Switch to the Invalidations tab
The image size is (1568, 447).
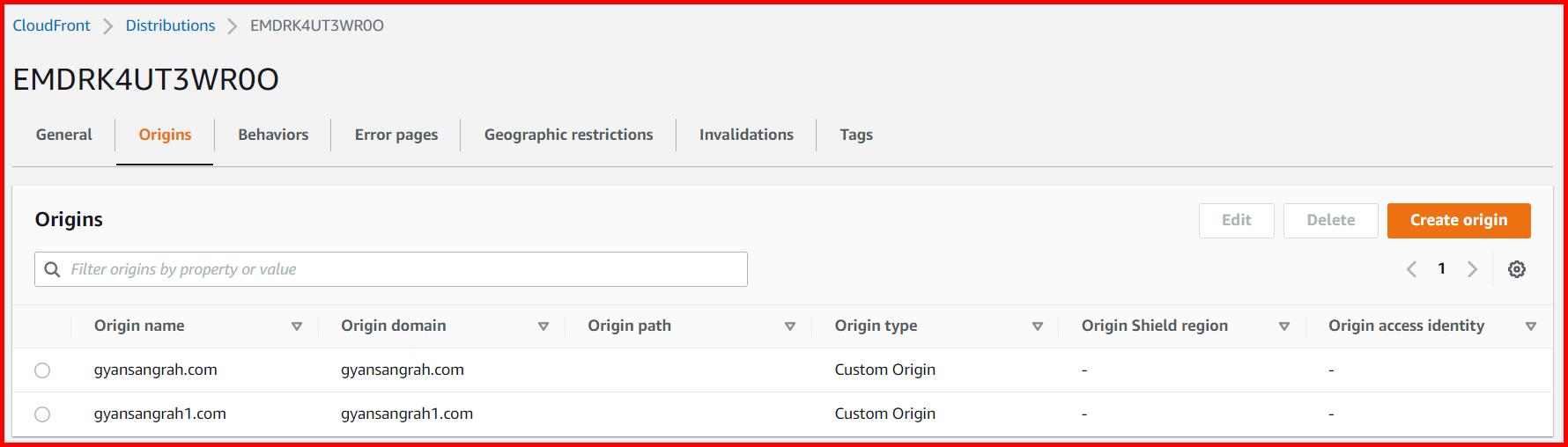[746, 135]
